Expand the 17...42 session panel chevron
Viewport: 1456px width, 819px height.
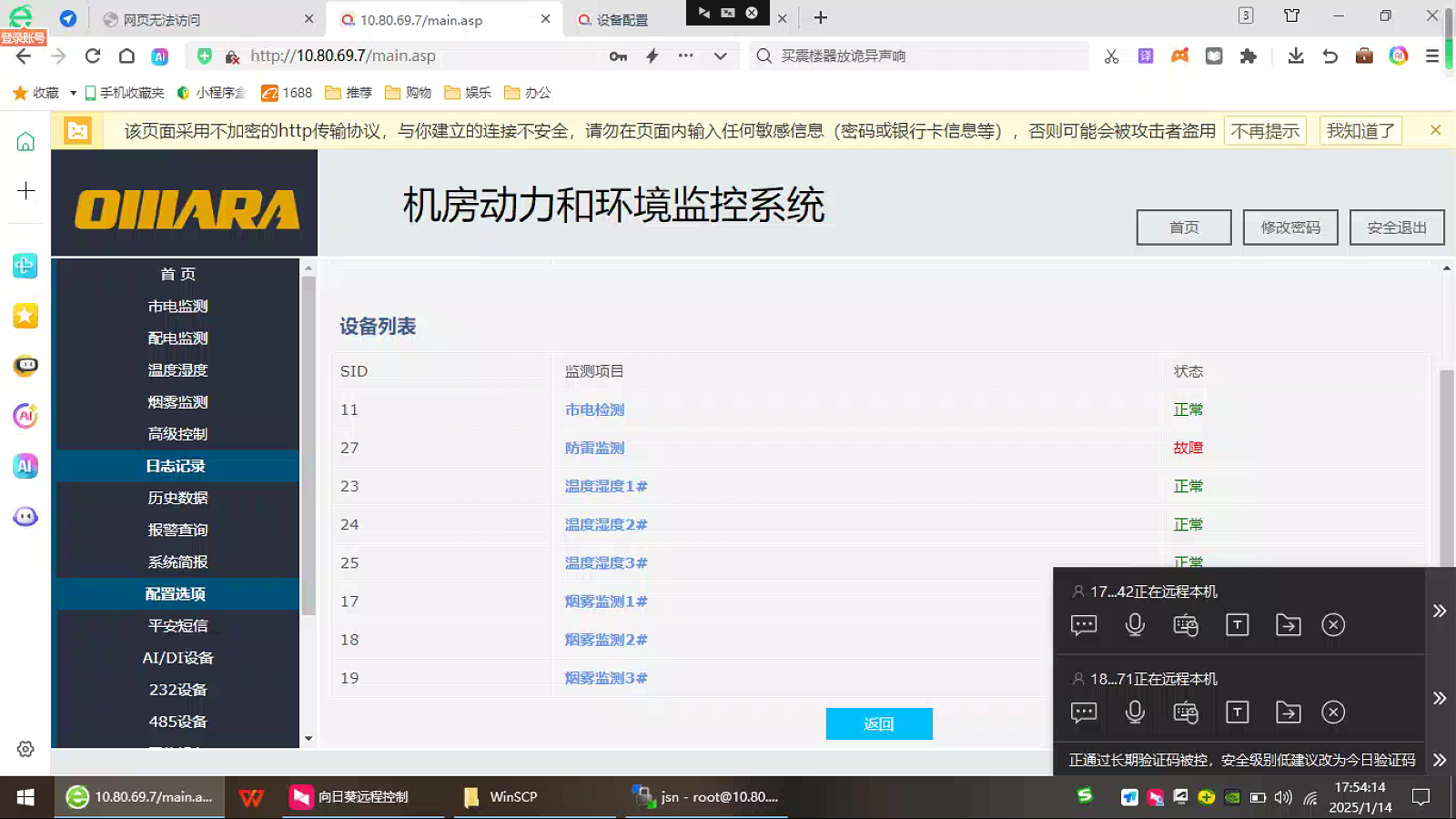[x=1439, y=611]
